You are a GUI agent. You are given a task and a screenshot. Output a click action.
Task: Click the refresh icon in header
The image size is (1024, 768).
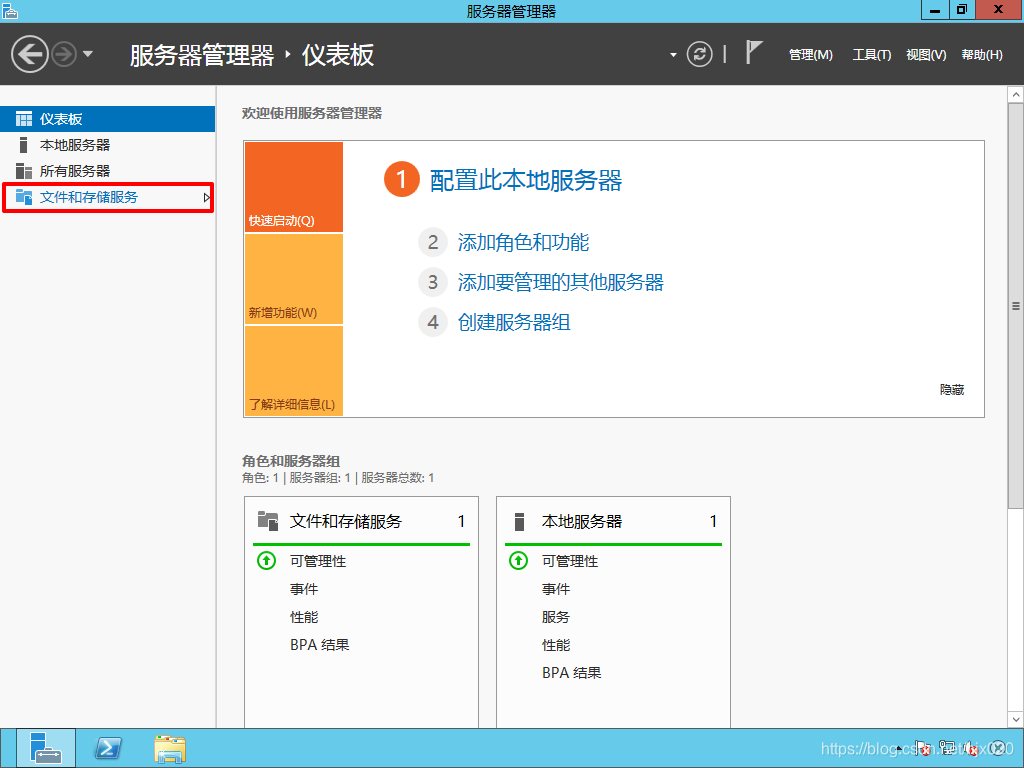[x=699, y=54]
